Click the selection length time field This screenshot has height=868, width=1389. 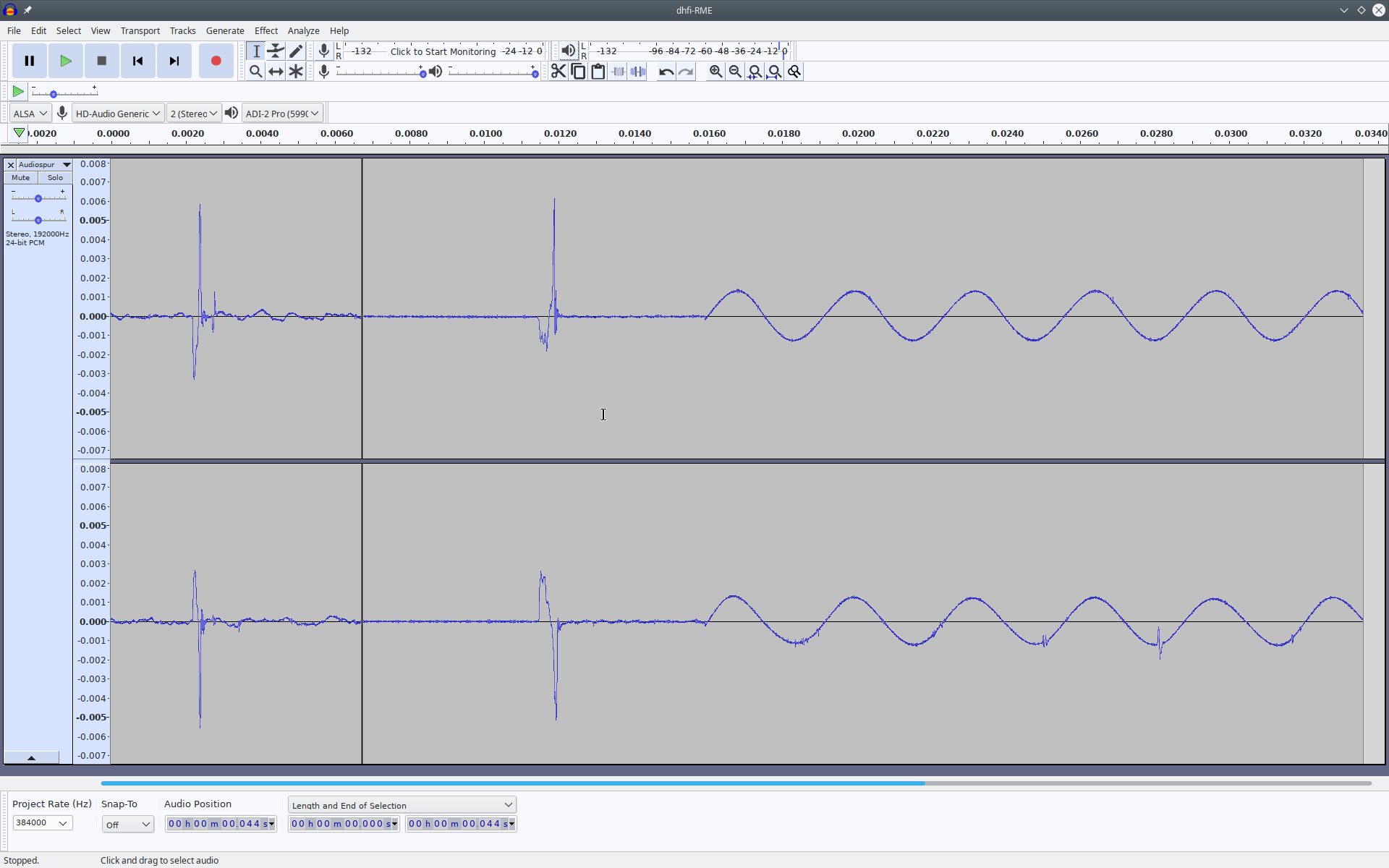(344, 824)
